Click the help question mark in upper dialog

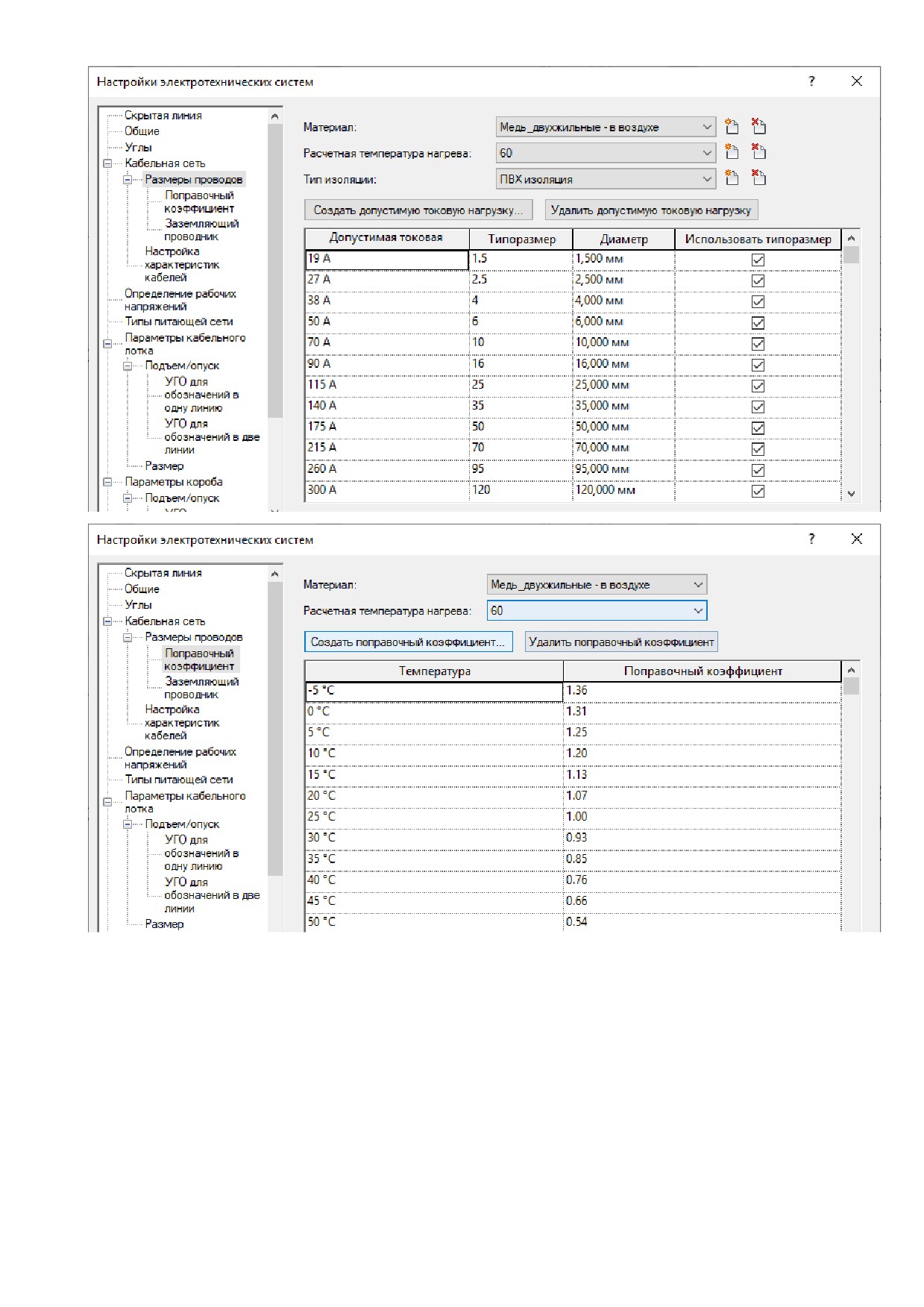coord(811,81)
